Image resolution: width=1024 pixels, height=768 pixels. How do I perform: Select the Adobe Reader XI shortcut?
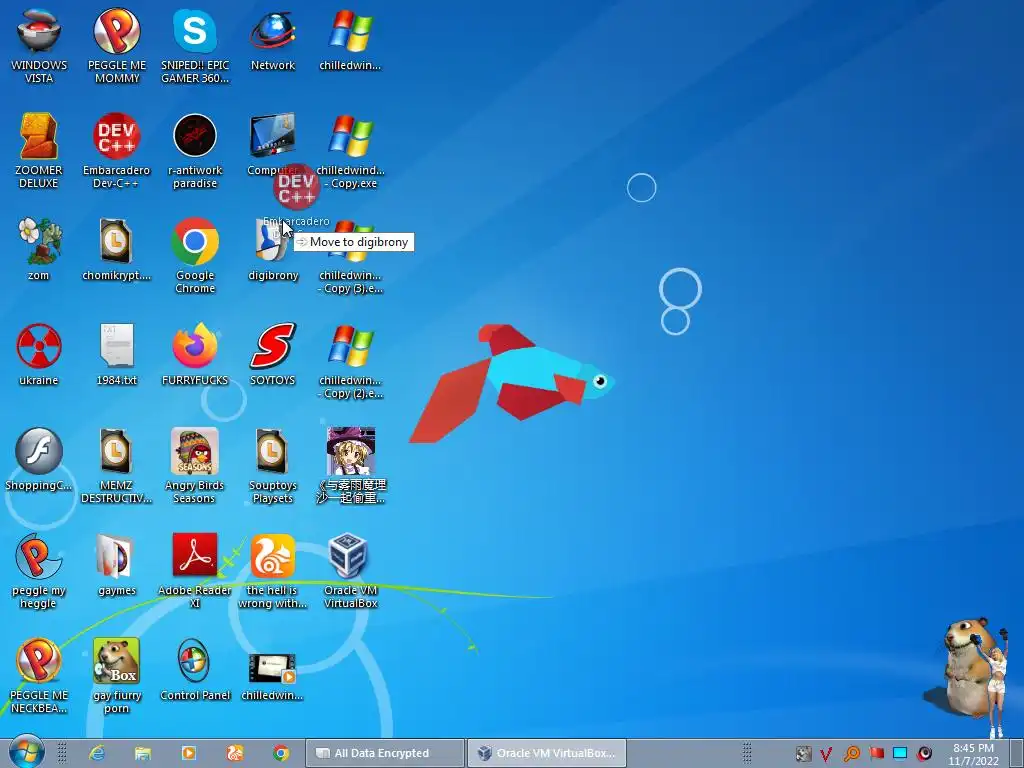(195, 571)
